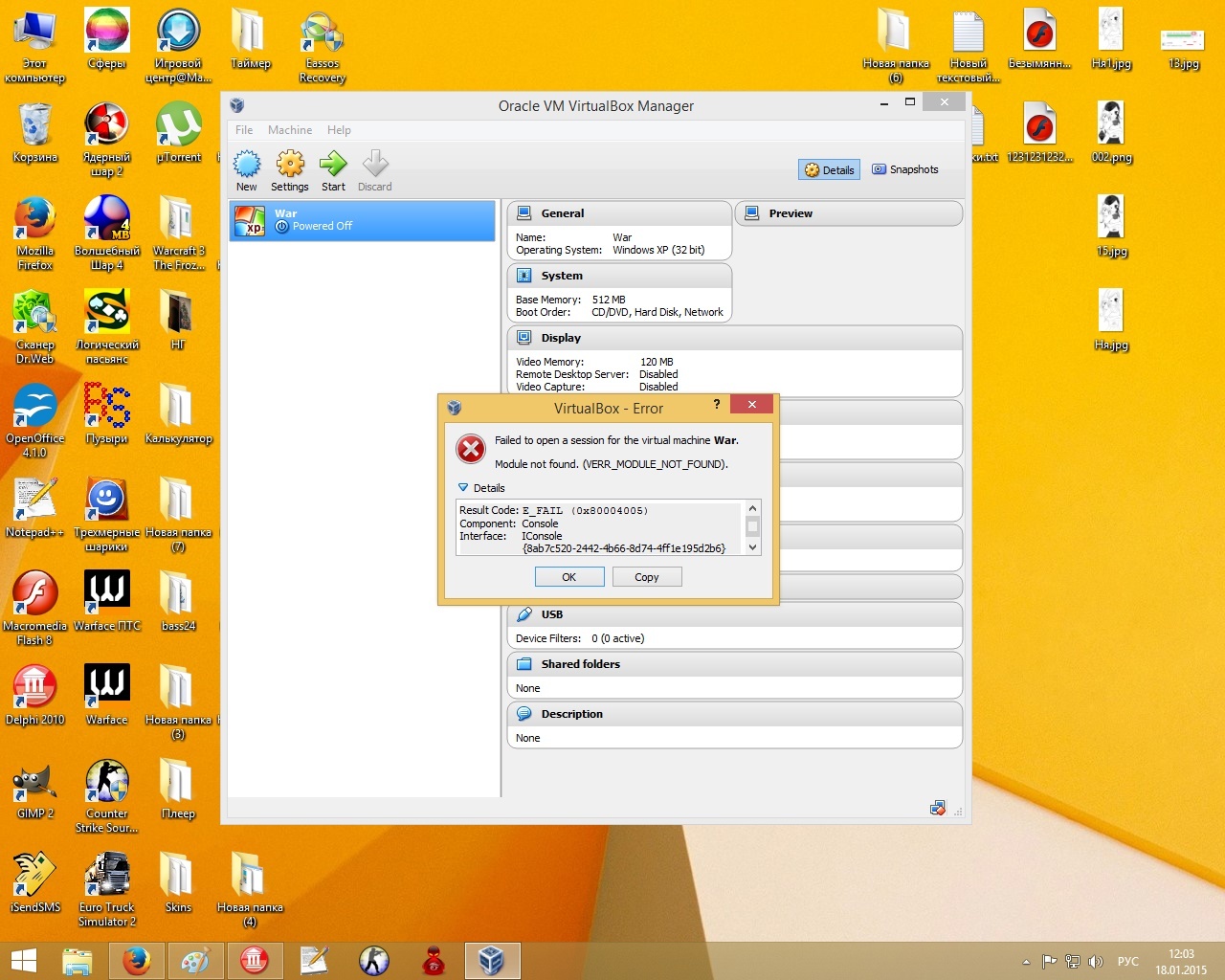Click the New virtual machine toolbar icon
The image size is (1225, 980).
click(x=246, y=171)
